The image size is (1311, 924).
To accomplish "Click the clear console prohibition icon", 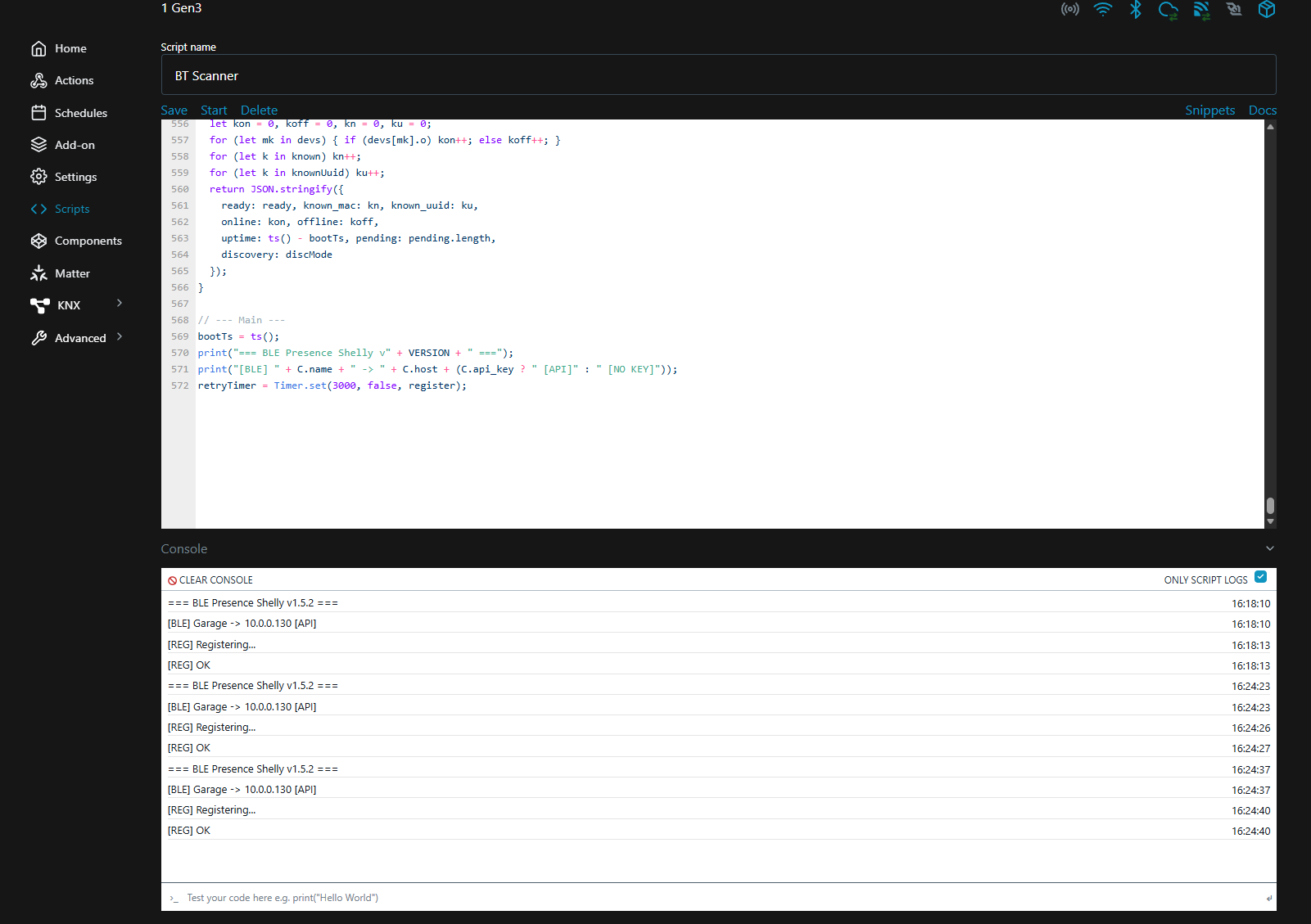I will coord(173,580).
